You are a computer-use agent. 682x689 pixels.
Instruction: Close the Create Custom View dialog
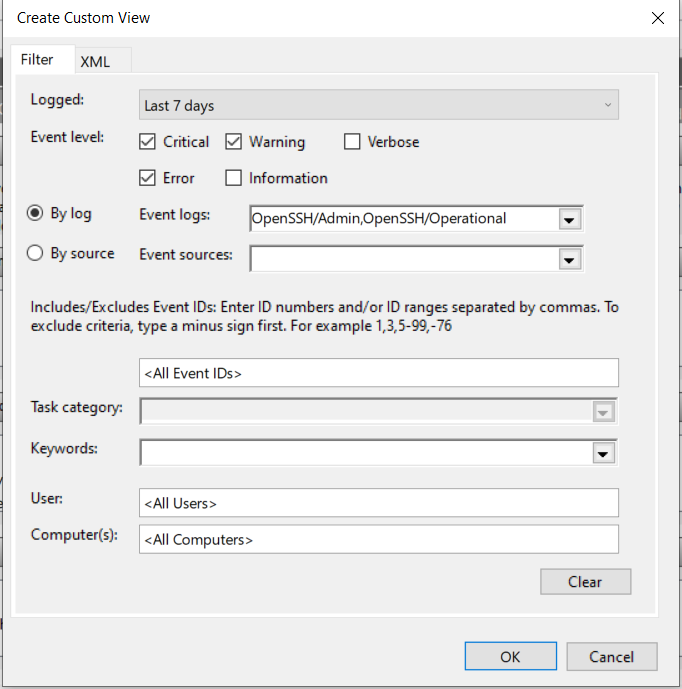(657, 18)
